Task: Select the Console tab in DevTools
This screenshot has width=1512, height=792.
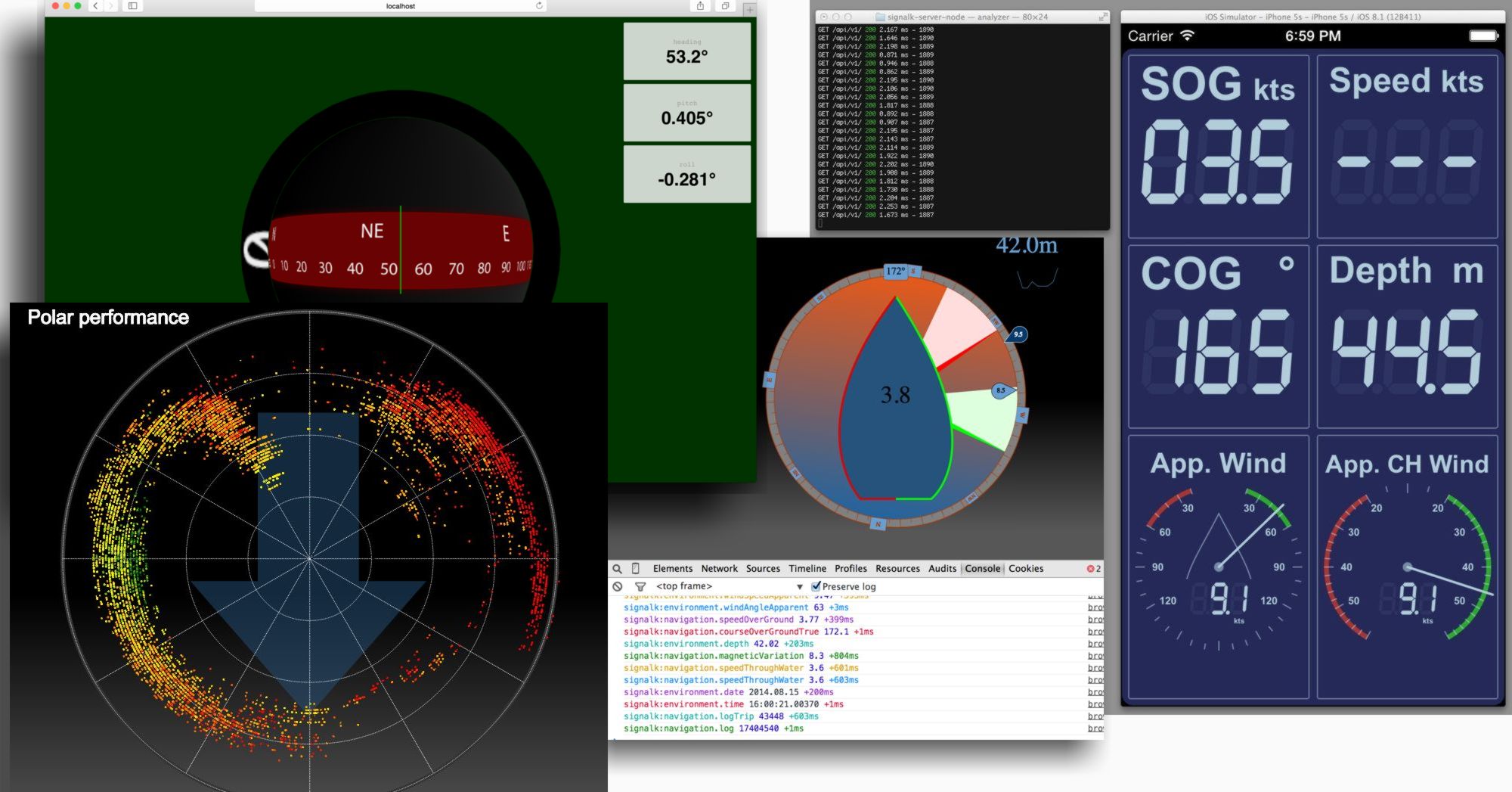Action: [982, 569]
